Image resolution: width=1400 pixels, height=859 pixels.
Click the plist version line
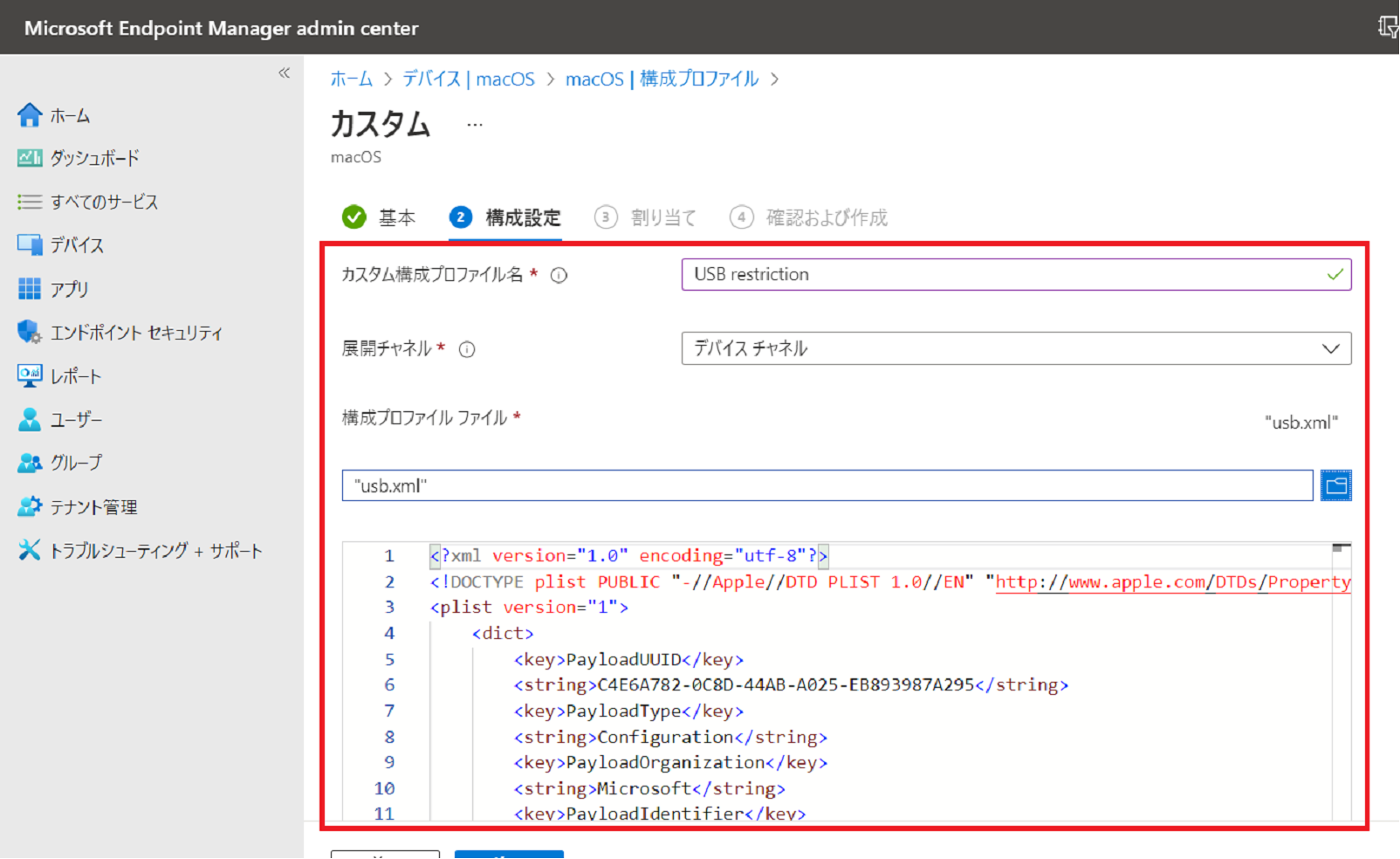529,608
